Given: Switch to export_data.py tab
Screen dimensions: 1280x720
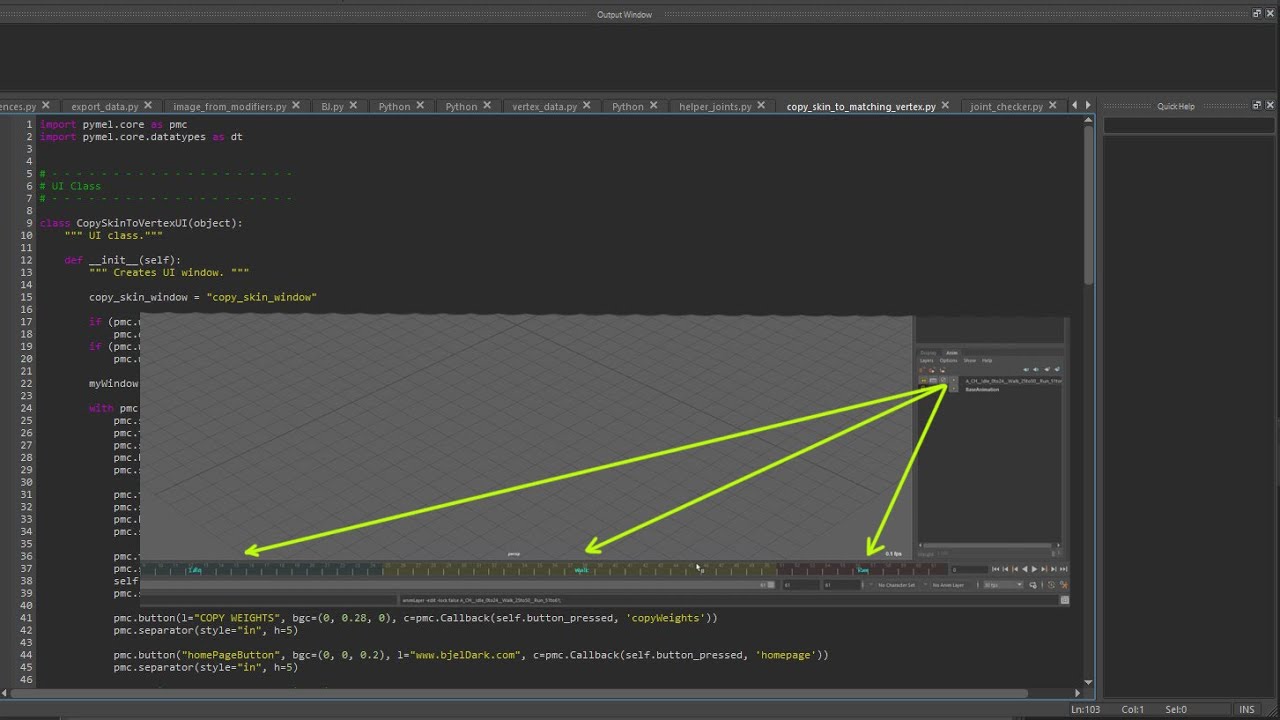Looking at the screenshot, I should 104,106.
